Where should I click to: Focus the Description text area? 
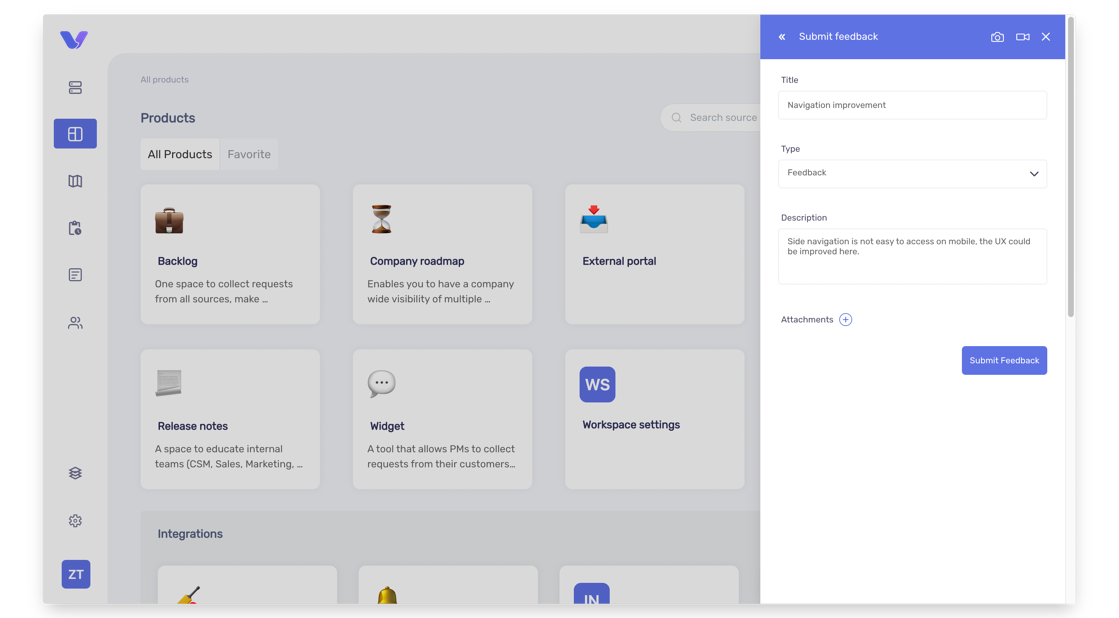[x=912, y=256]
